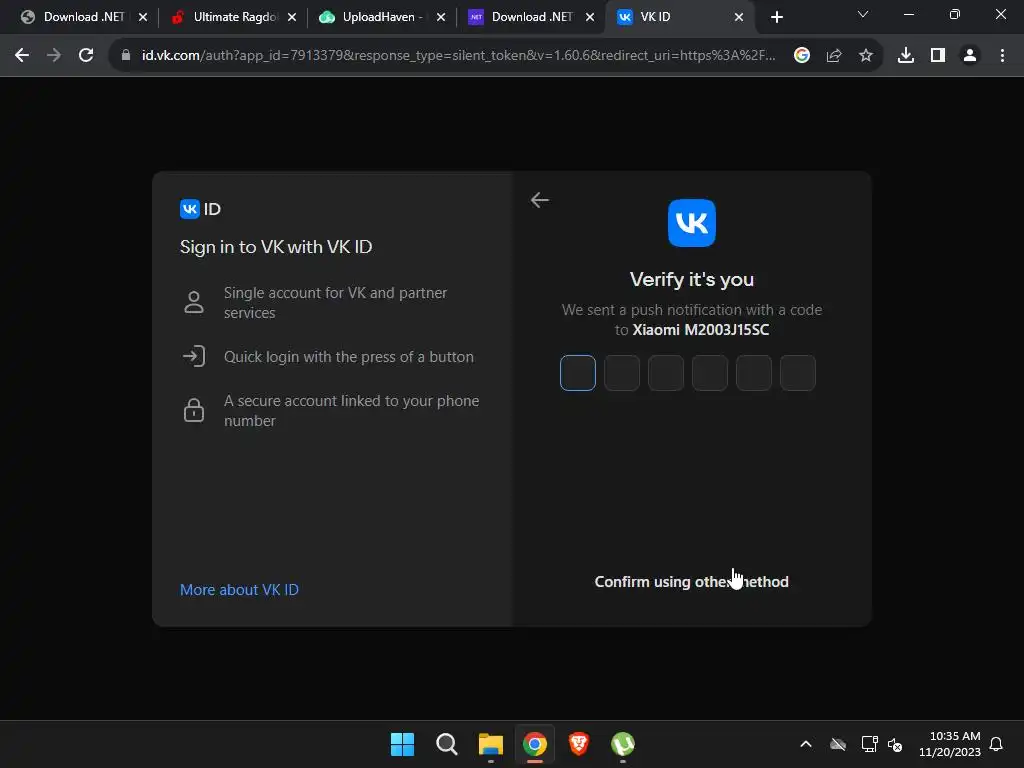
Task: Click Confirm using other method
Action: click(x=692, y=581)
